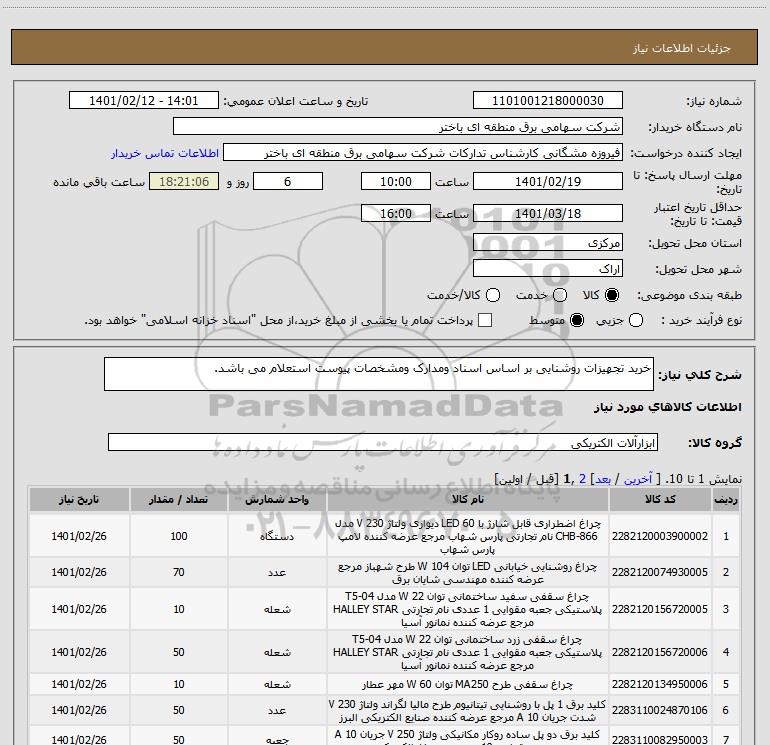770x745 pixels.
Task: Select the خدمت radio button
Action: tap(560, 295)
